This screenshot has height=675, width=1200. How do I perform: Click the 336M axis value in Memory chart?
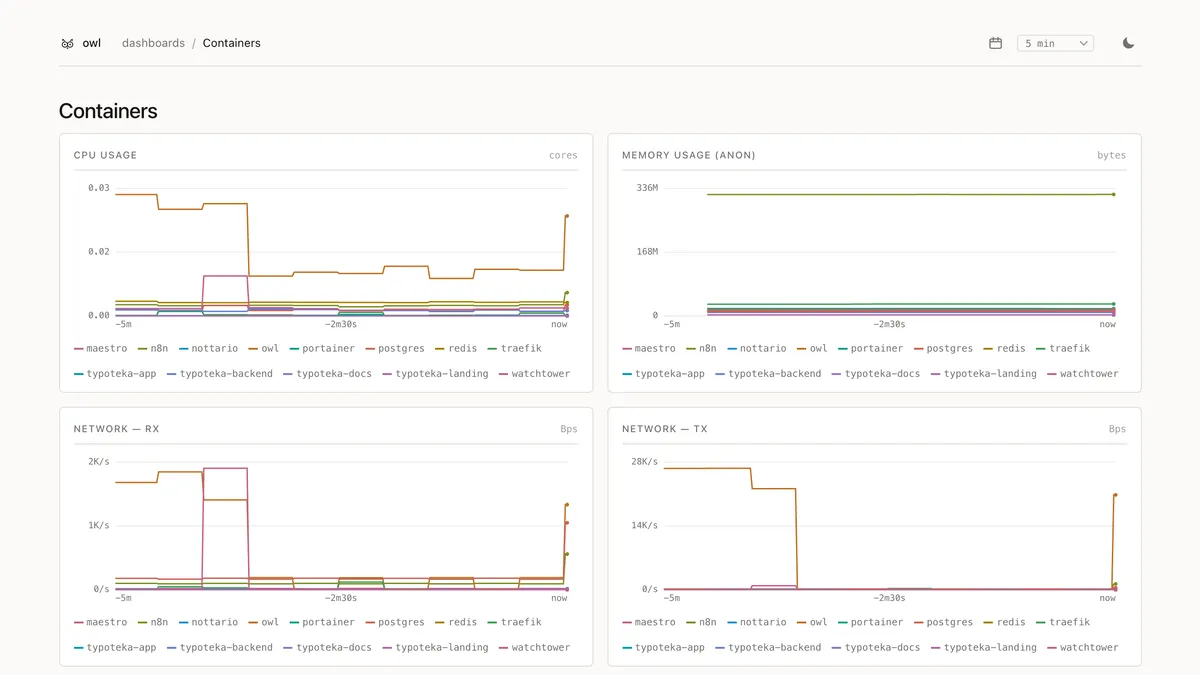tap(647, 188)
